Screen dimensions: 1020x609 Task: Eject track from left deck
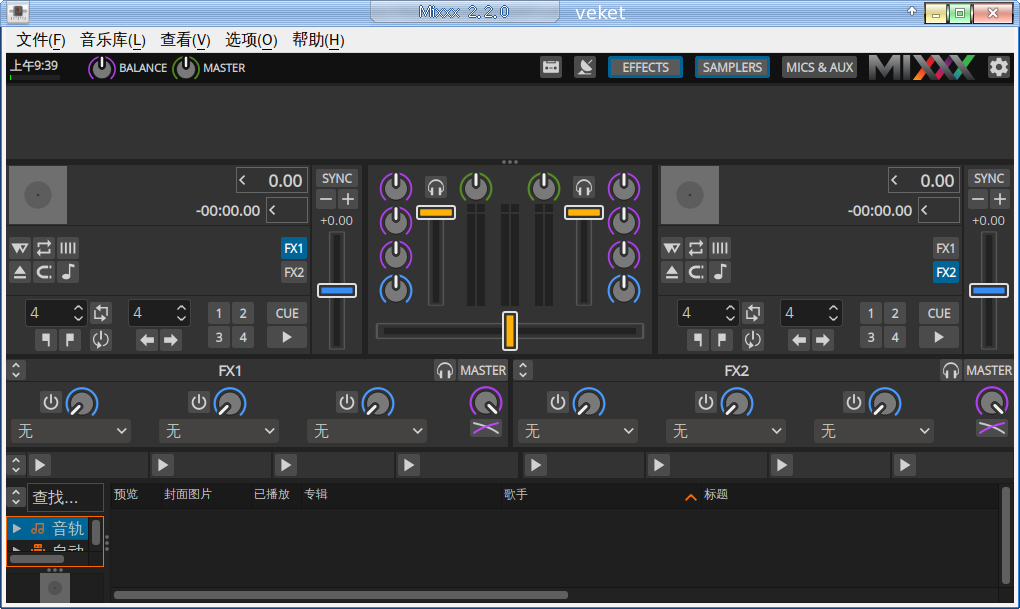coord(20,272)
